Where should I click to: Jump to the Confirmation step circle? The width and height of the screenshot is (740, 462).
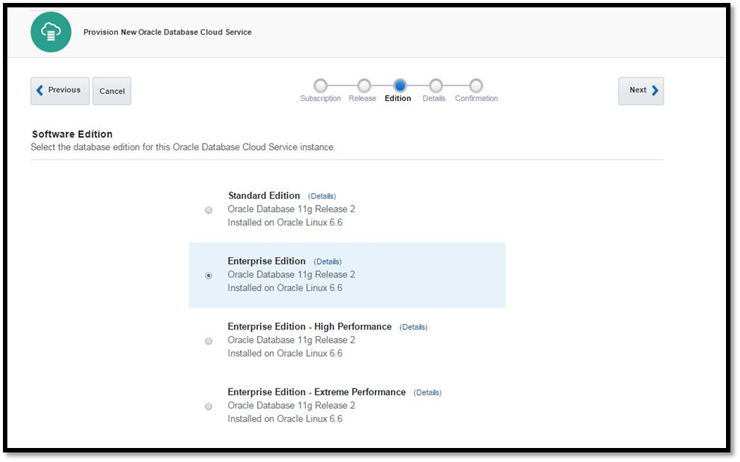coord(476,86)
